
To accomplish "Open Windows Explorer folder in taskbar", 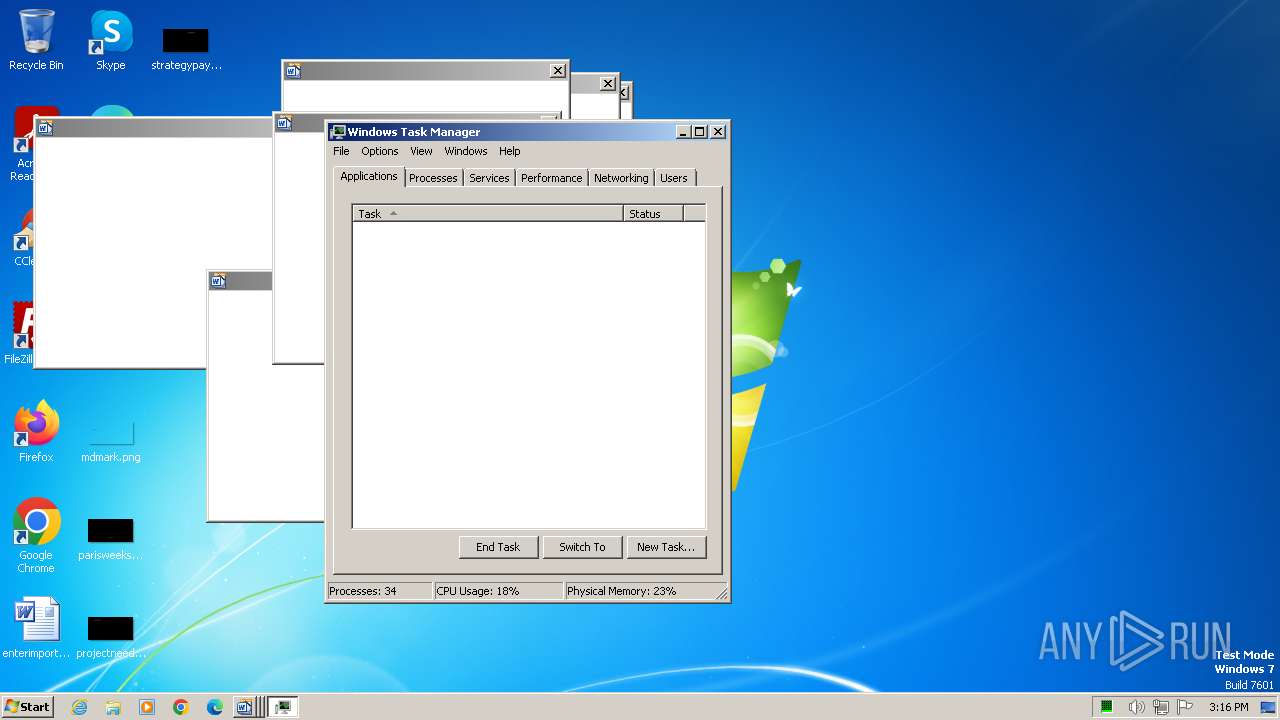I will pos(113,707).
